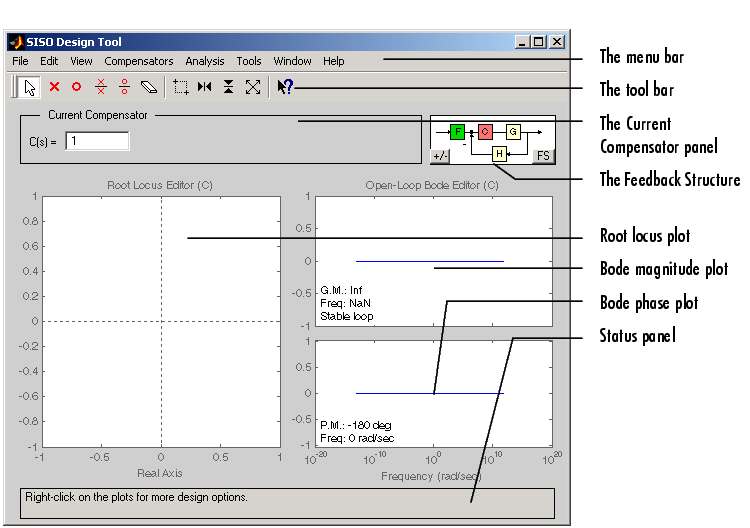750x528 pixels.
Task: Select the arrow pointer tool
Action: tap(30, 87)
